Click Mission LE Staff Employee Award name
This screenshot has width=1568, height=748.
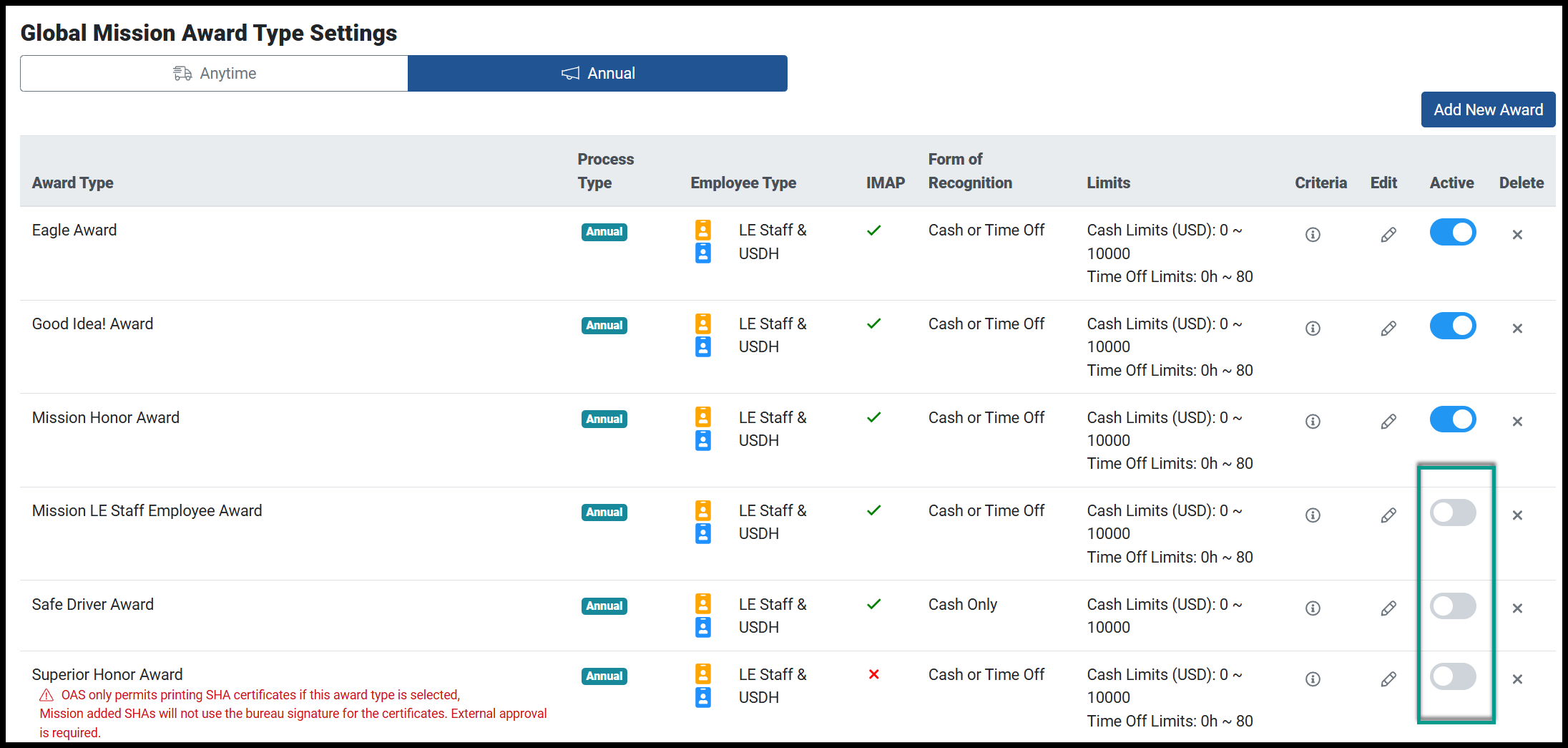tap(147, 510)
